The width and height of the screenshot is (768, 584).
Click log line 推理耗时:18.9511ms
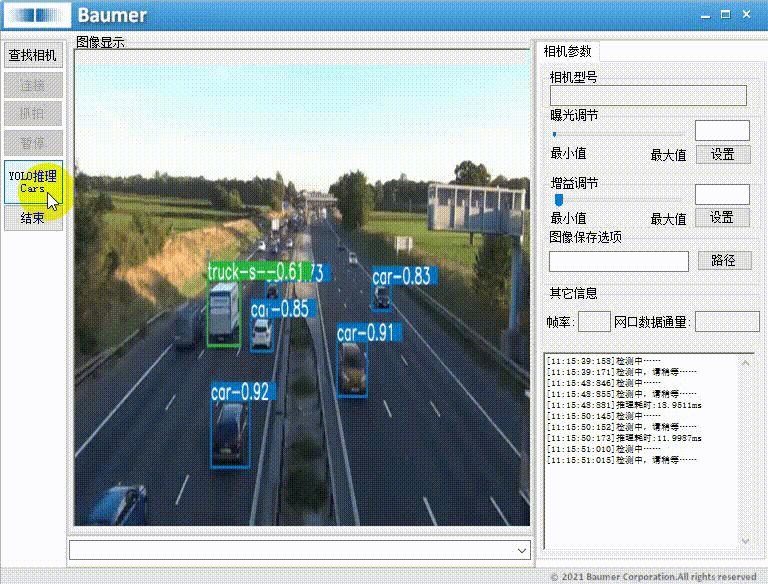coord(624,405)
